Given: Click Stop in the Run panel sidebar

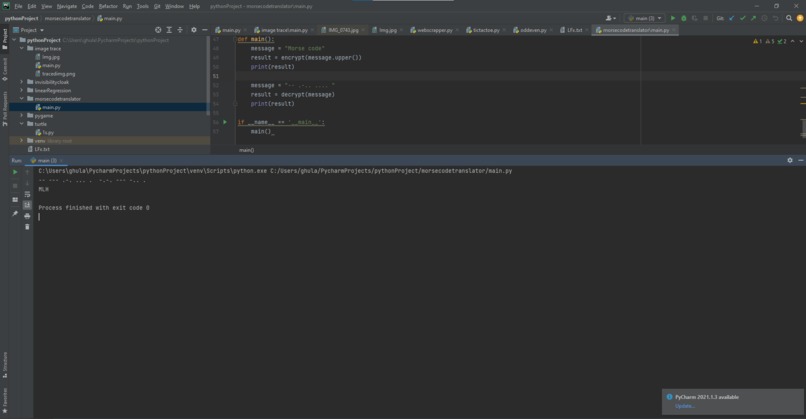Looking at the screenshot, I should click(15, 186).
